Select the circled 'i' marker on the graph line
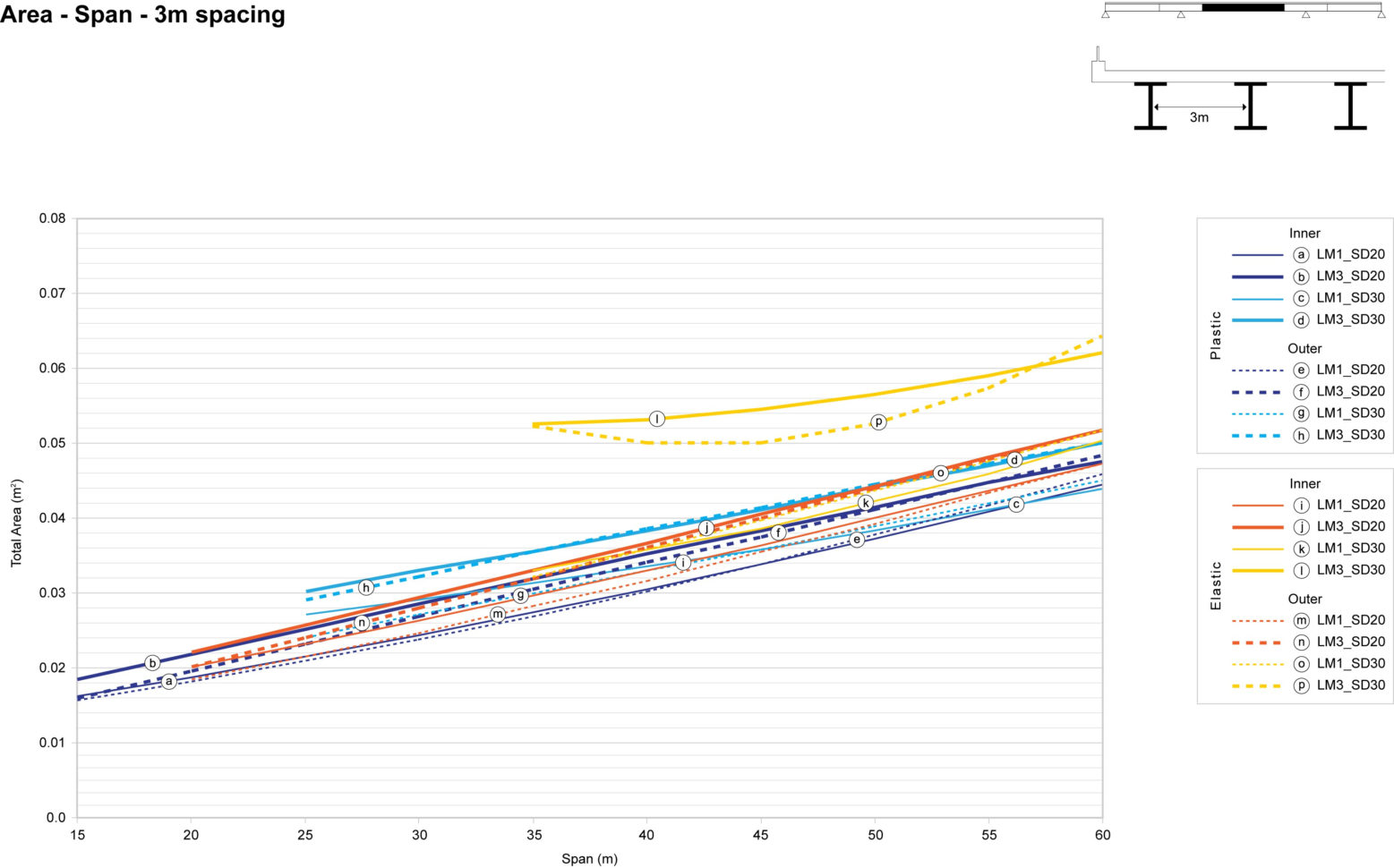The image size is (1394, 868). pos(683,563)
